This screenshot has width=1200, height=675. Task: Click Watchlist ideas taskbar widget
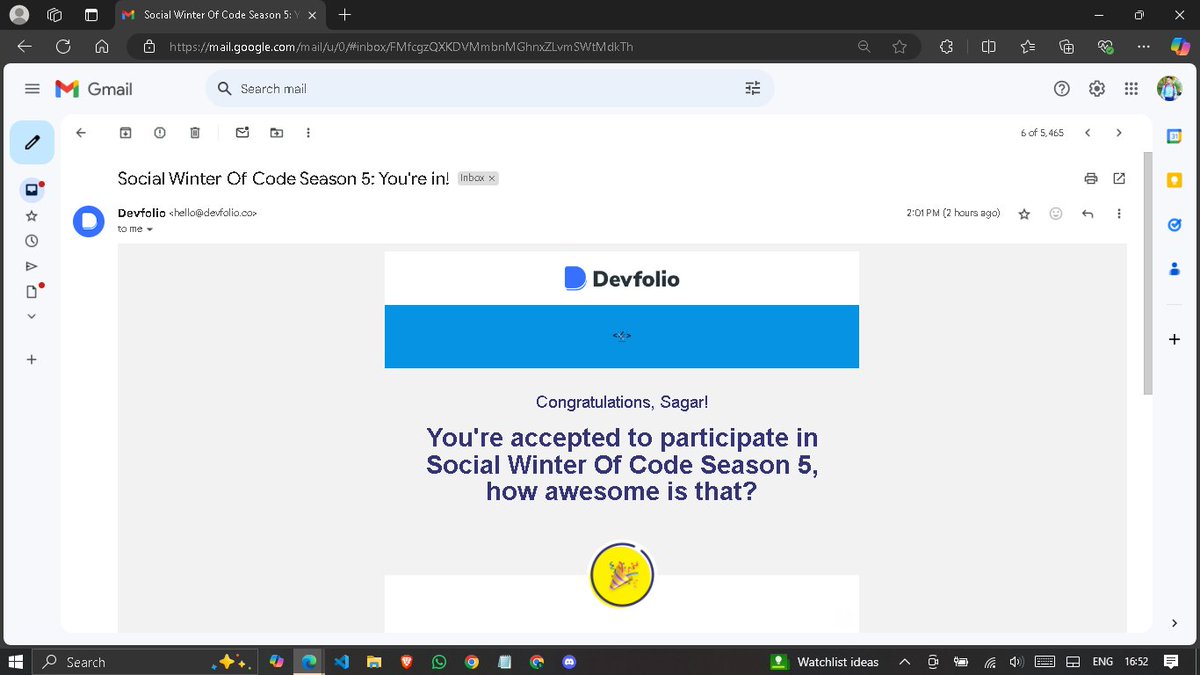[x=826, y=662]
